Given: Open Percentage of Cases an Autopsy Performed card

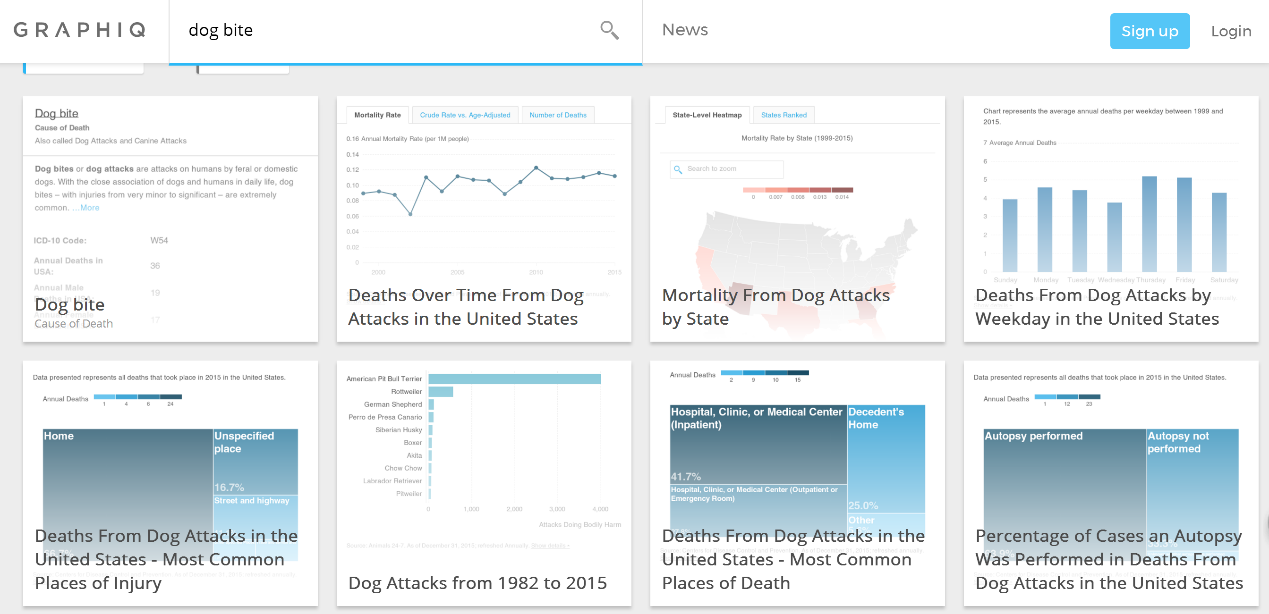Looking at the screenshot, I should (x=1110, y=559).
